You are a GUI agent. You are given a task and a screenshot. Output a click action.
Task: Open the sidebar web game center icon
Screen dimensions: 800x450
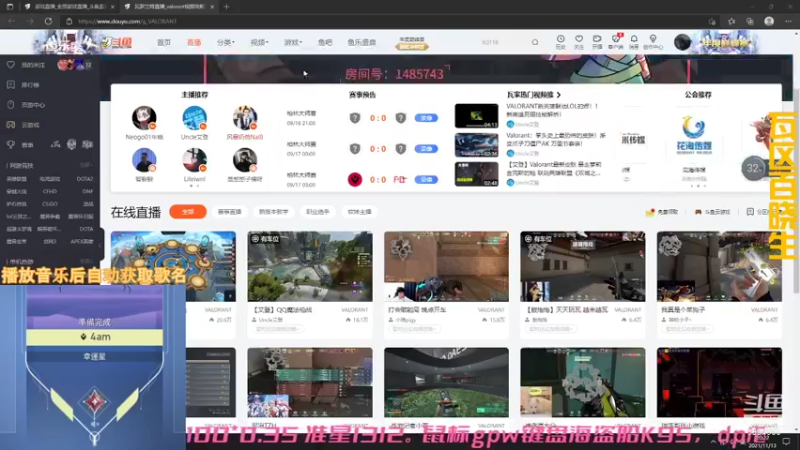[11, 105]
